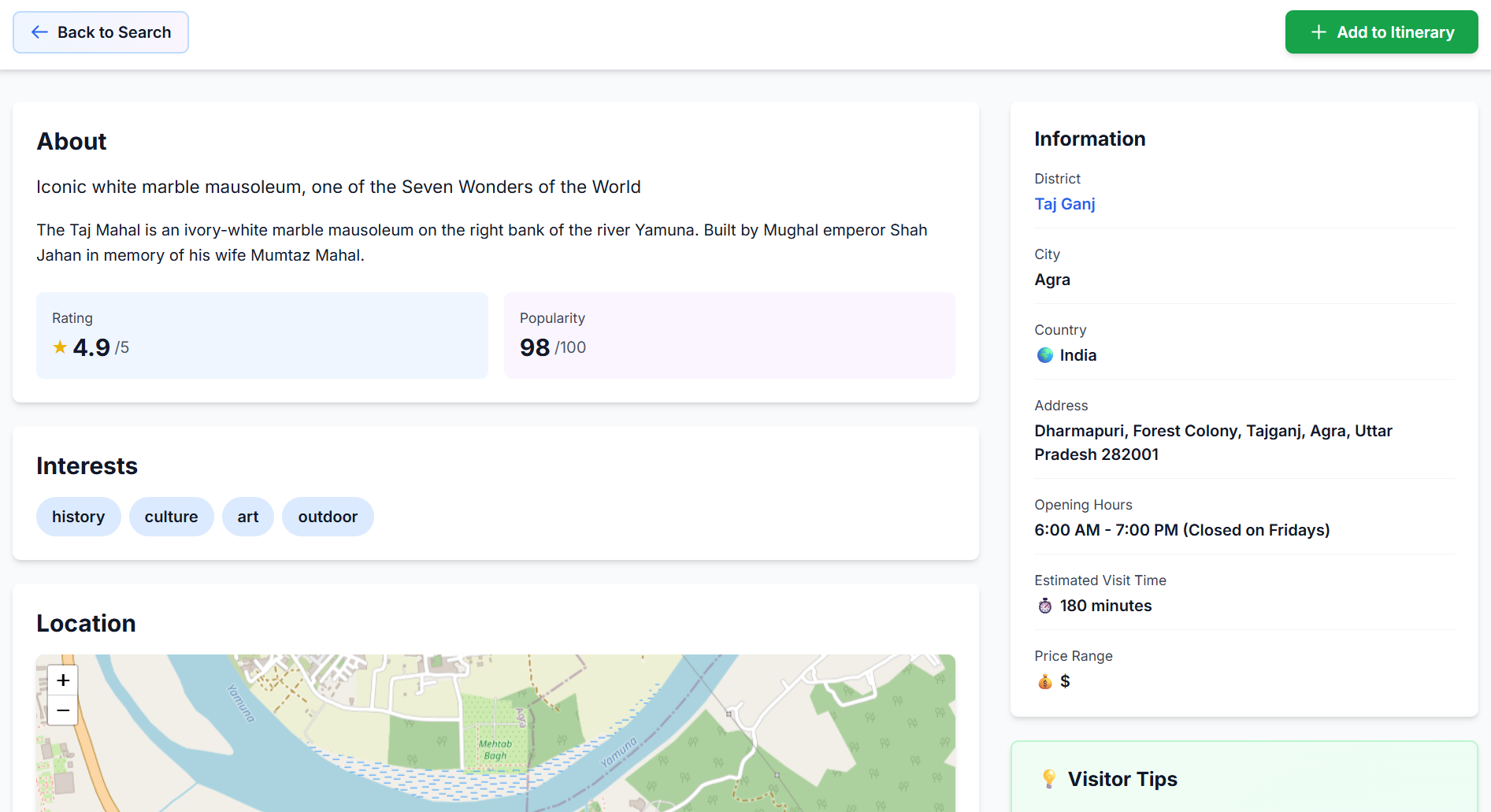The image size is (1491, 812).
Task: Click the lightbulb Visitor Tips icon
Action: point(1049,779)
